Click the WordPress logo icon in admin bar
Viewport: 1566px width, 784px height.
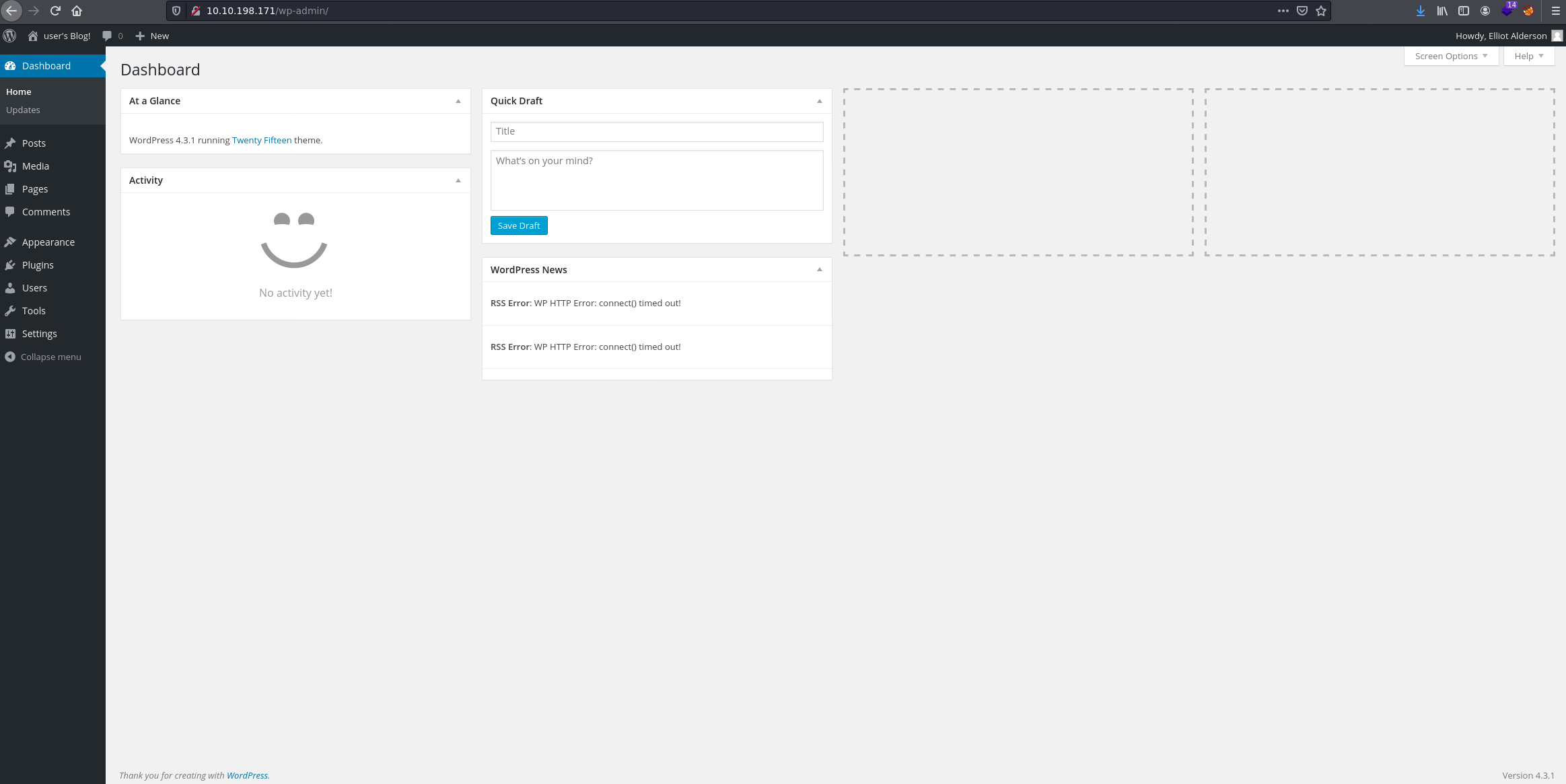[9, 36]
